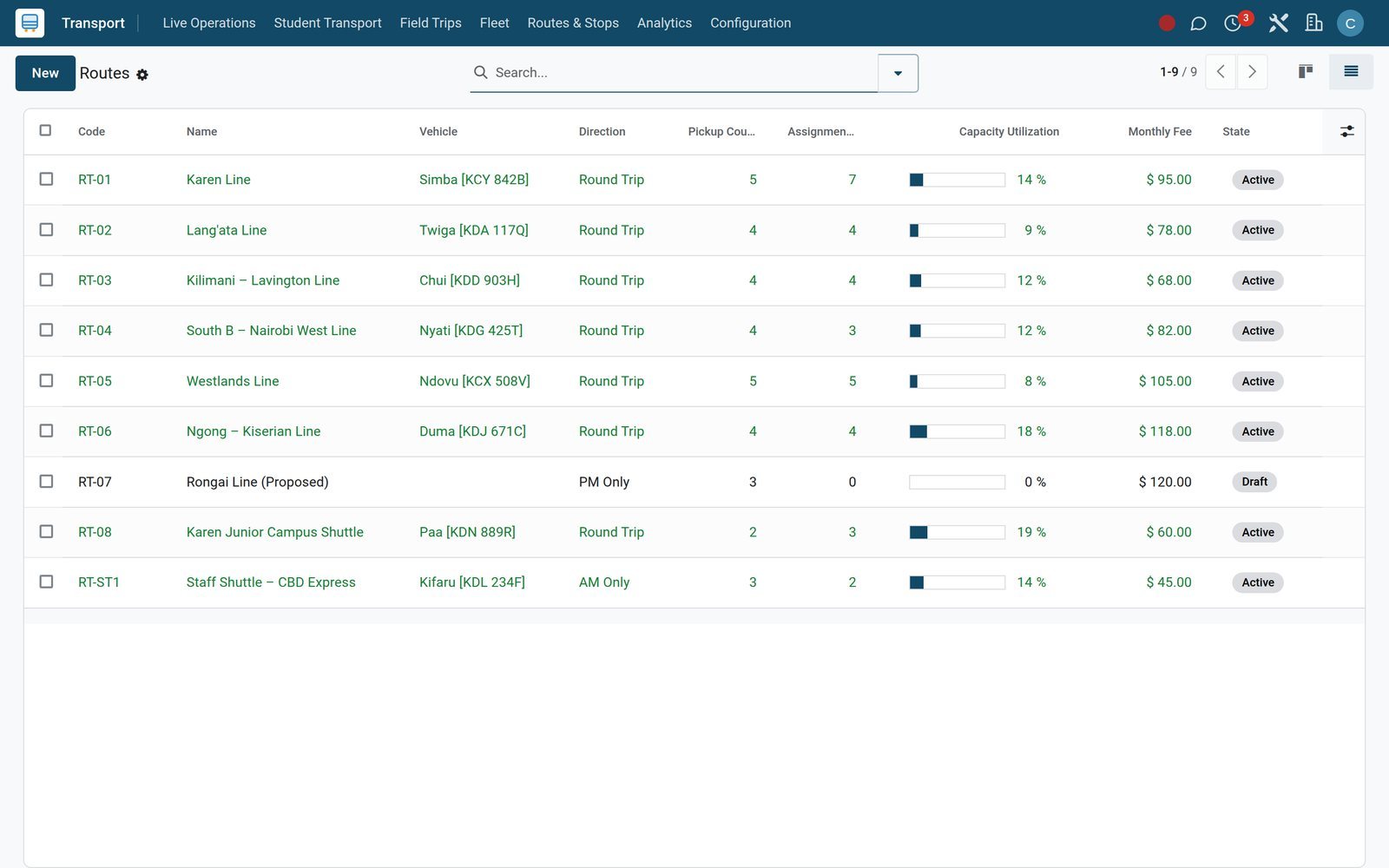Focus the Search input field
The image size is (1389, 868).
[684, 73]
